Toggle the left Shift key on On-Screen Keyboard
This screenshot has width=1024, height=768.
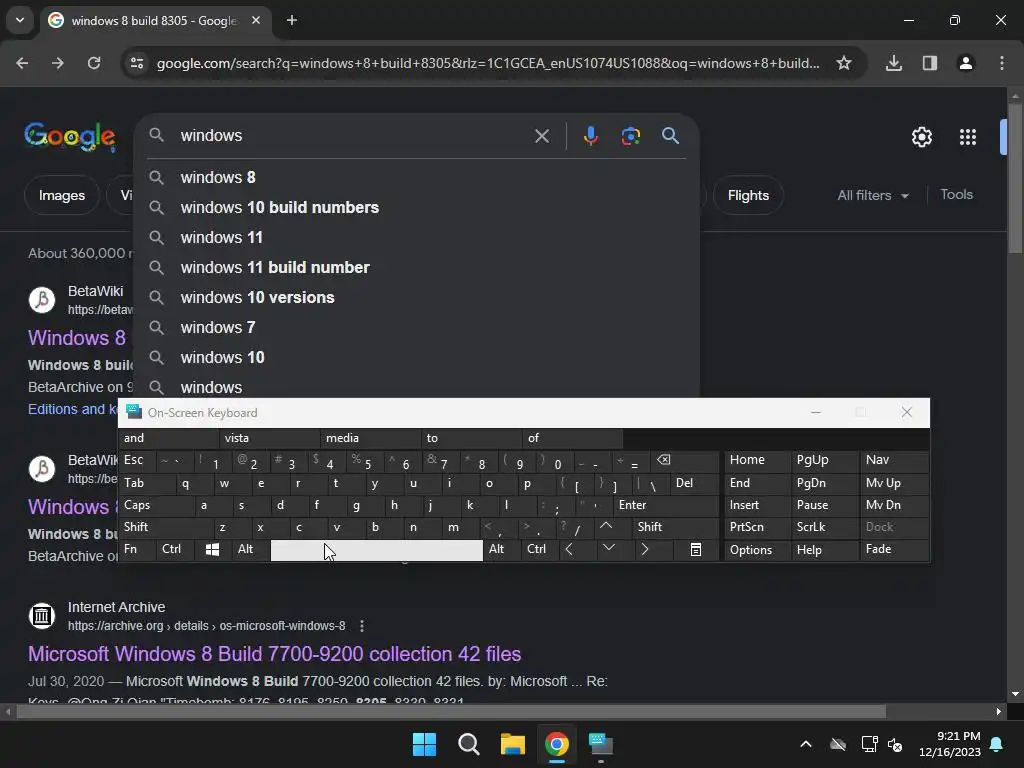click(166, 527)
